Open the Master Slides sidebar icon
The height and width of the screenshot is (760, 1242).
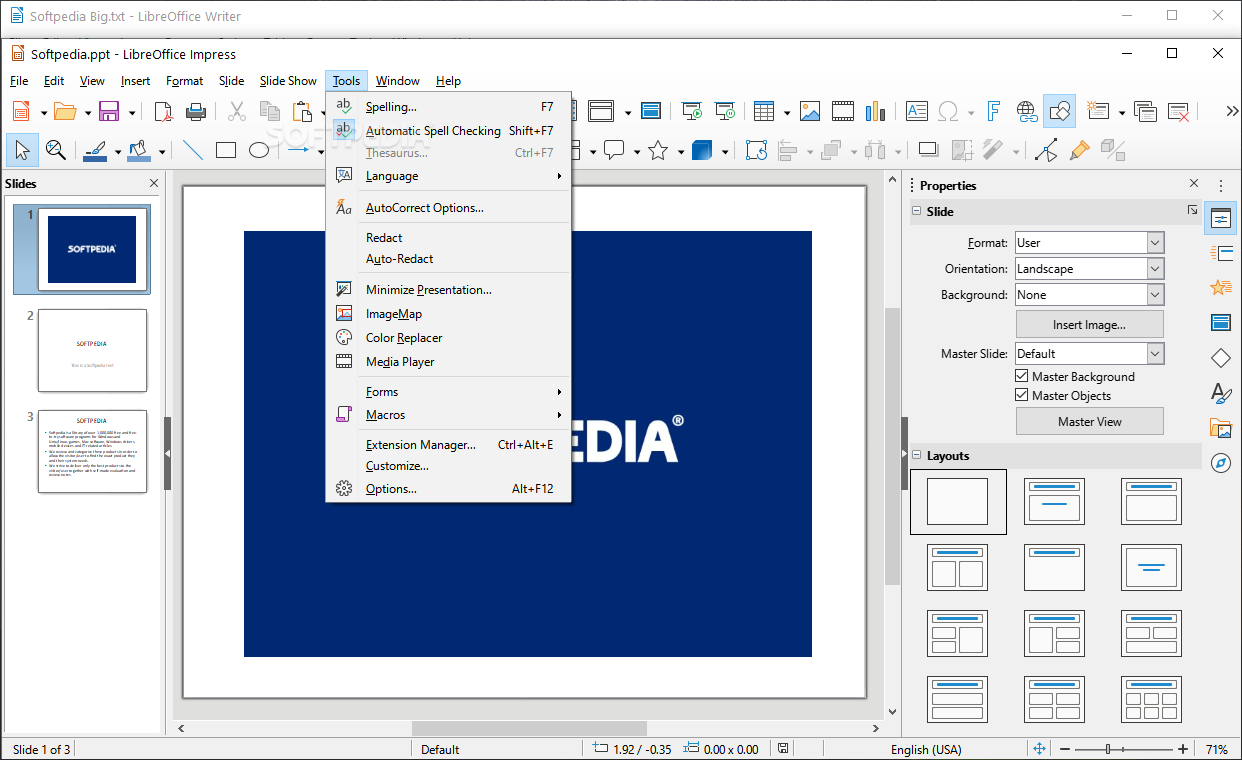click(1220, 322)
